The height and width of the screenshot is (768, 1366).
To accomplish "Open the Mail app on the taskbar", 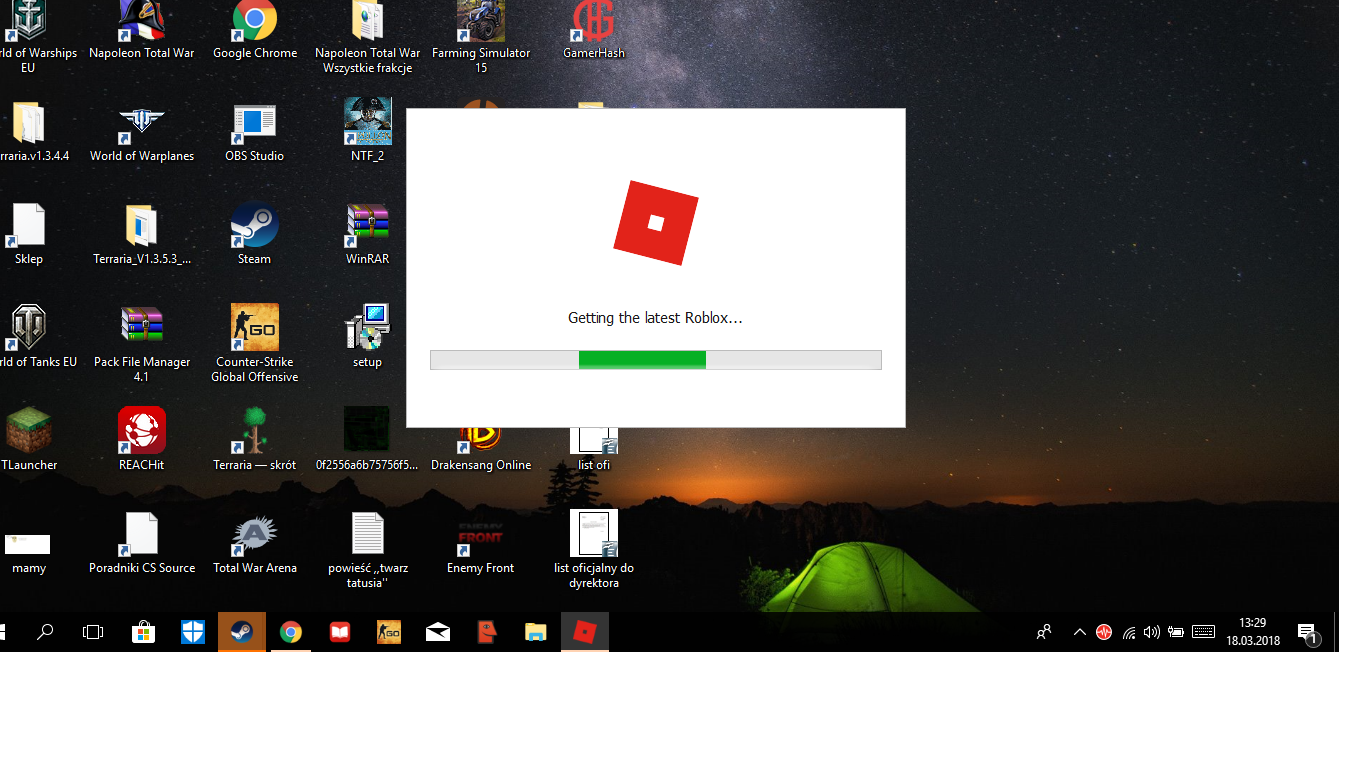I will [438, 632].
